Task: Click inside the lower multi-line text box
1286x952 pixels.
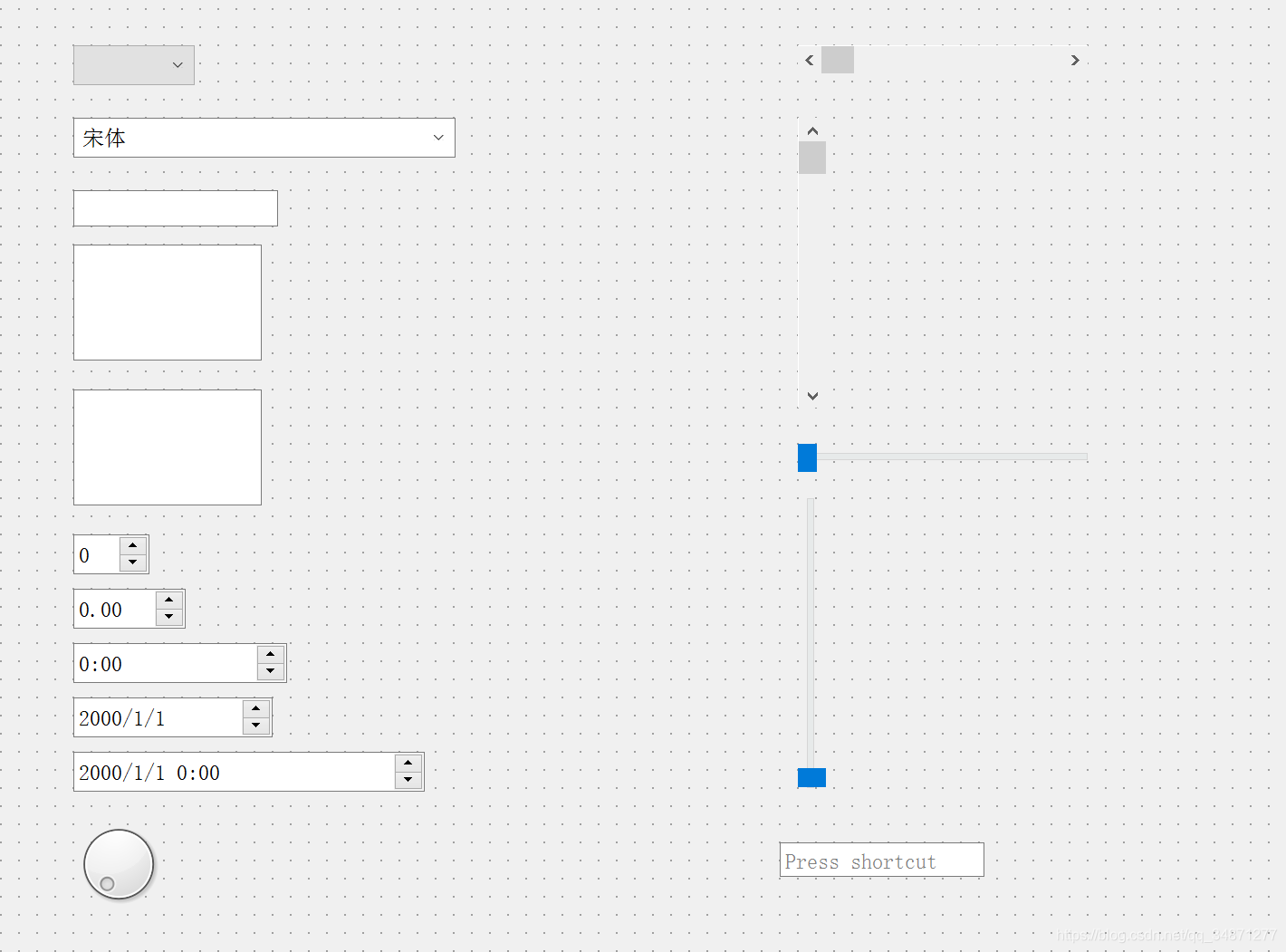Action: [168, 447]
